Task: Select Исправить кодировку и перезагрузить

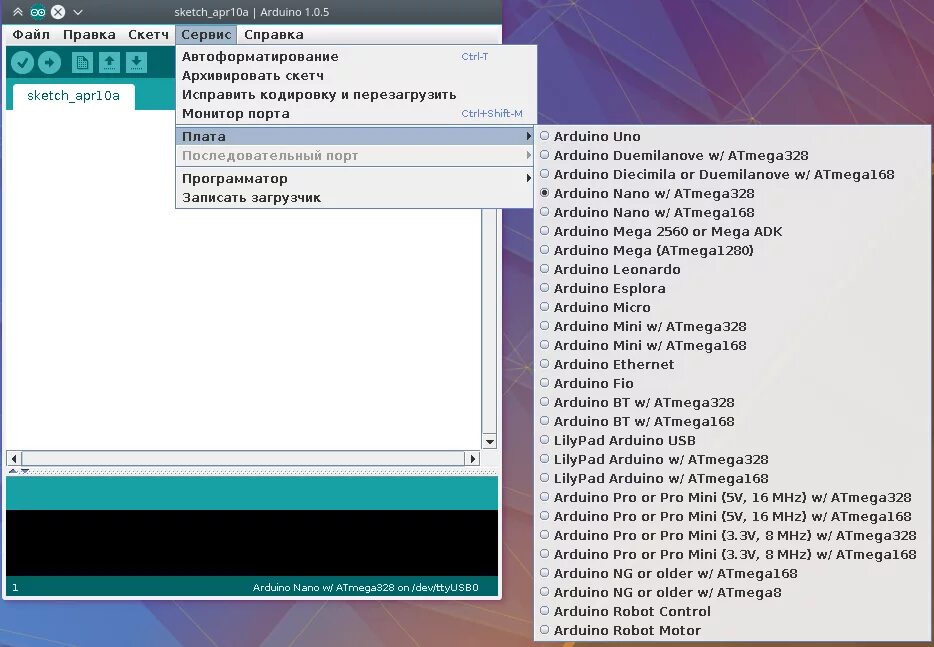Action: coord(356,95)
